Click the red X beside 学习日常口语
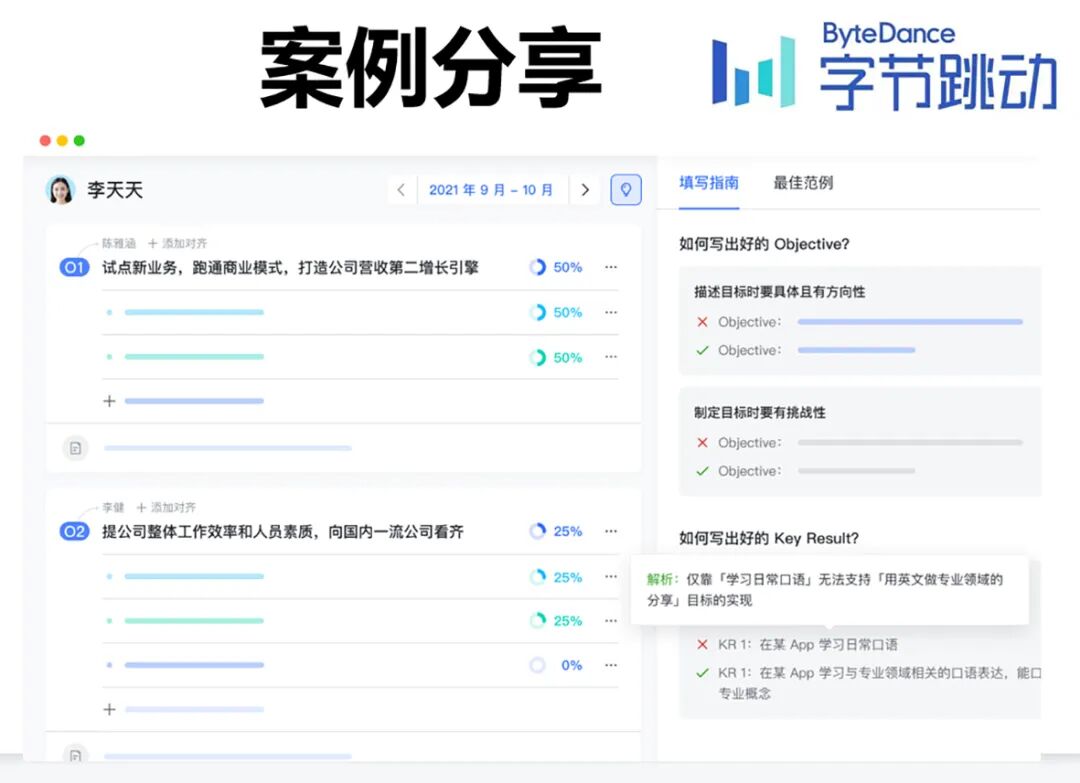Screen dimensions: 1080x783 click(x=703, y=645)
